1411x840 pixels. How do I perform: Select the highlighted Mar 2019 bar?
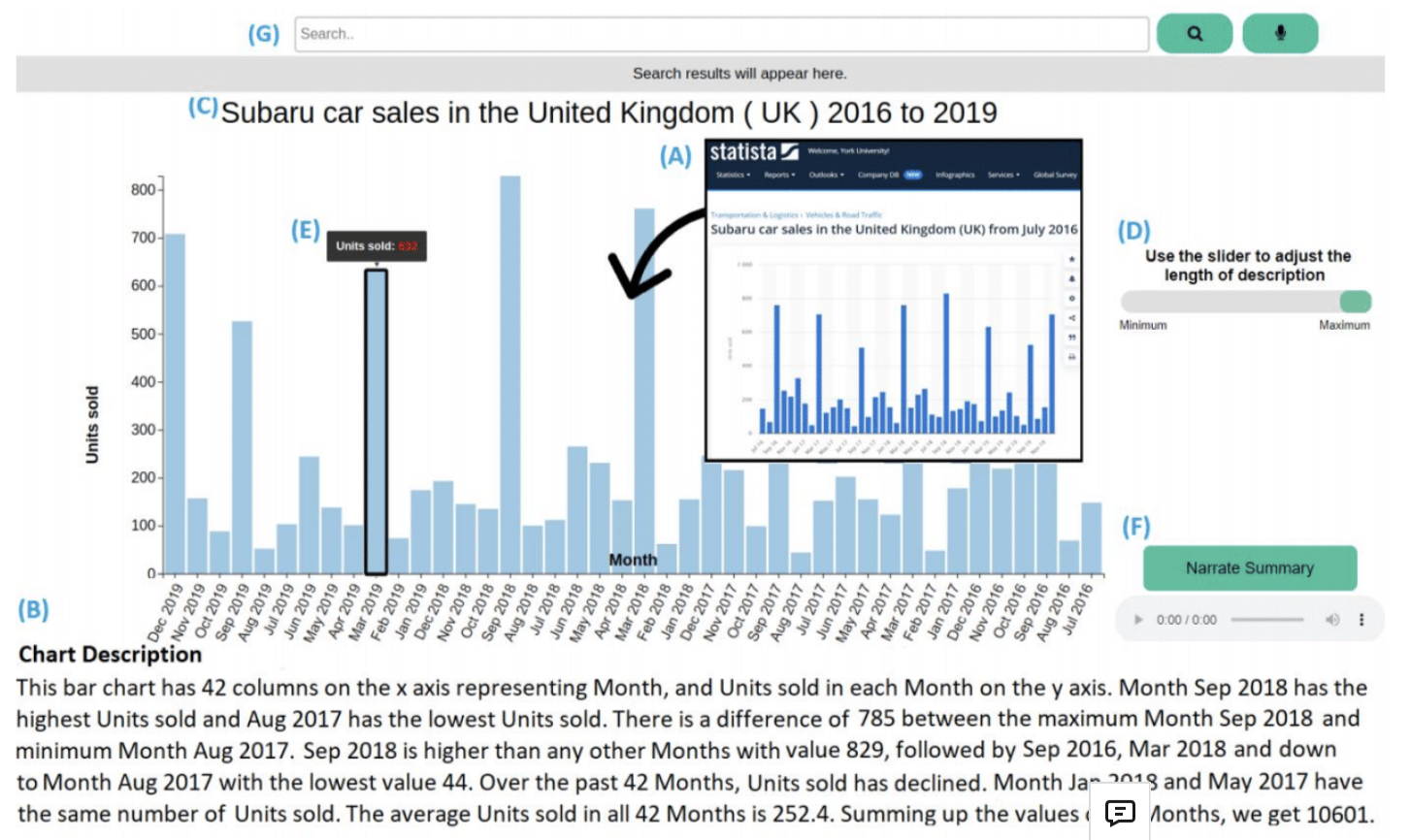pyautogui.click(x=376, y=422)
